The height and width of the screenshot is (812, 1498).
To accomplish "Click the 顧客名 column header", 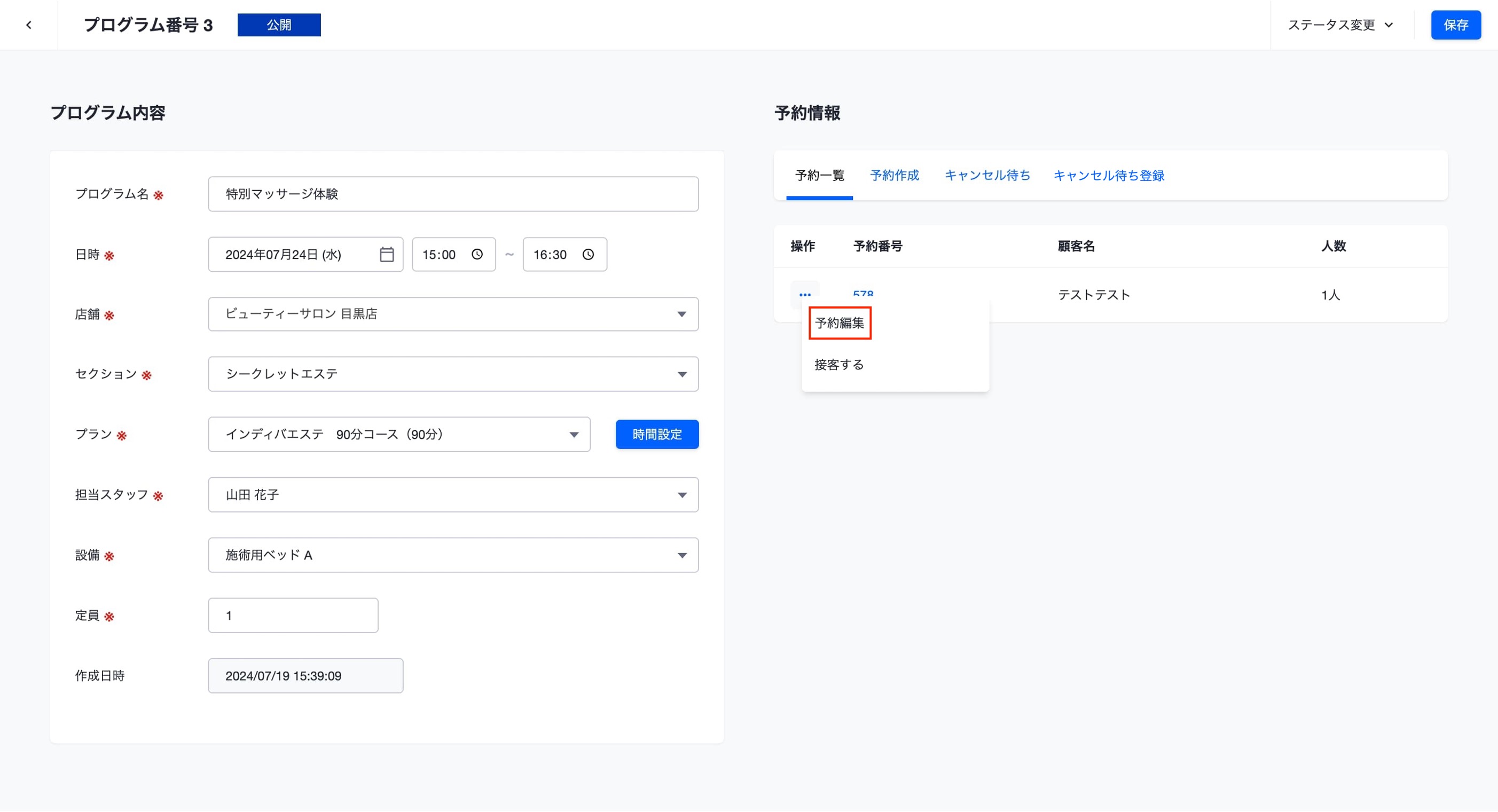I will [1076, 247].
